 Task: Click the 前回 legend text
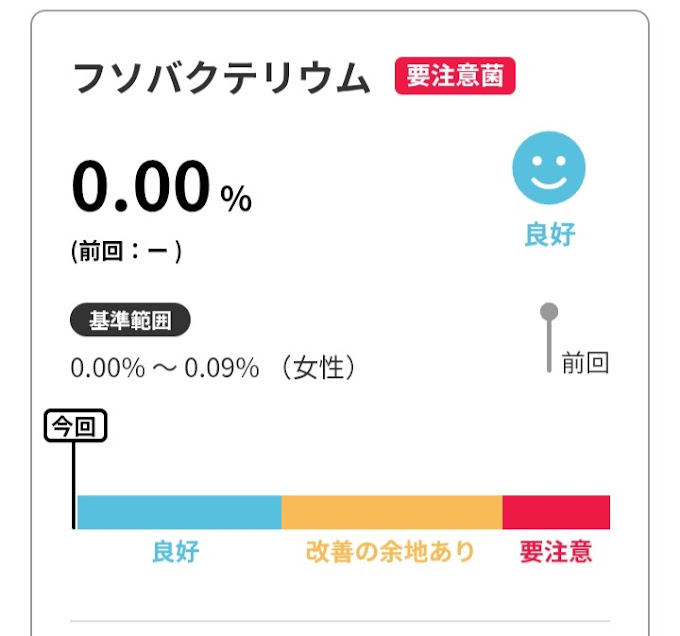click(x=585, y=362)
